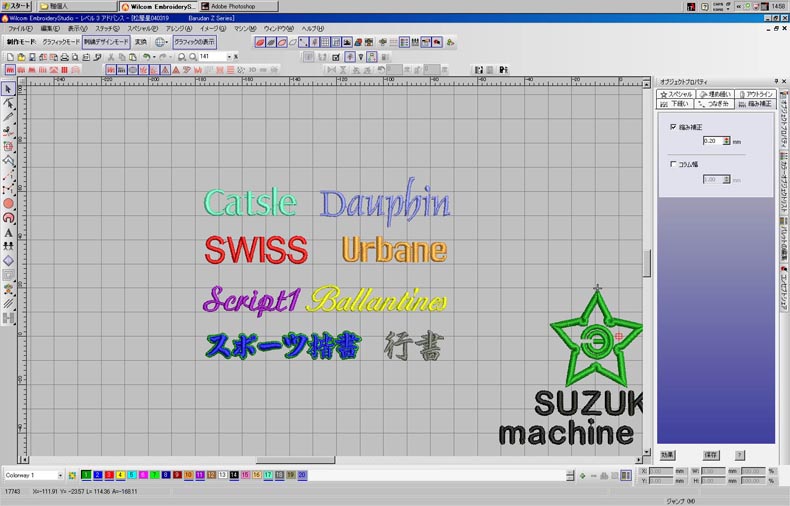Viewport: 790px width, 506px height.
Task: Select black color swatch 14
Action: point(234,475)
